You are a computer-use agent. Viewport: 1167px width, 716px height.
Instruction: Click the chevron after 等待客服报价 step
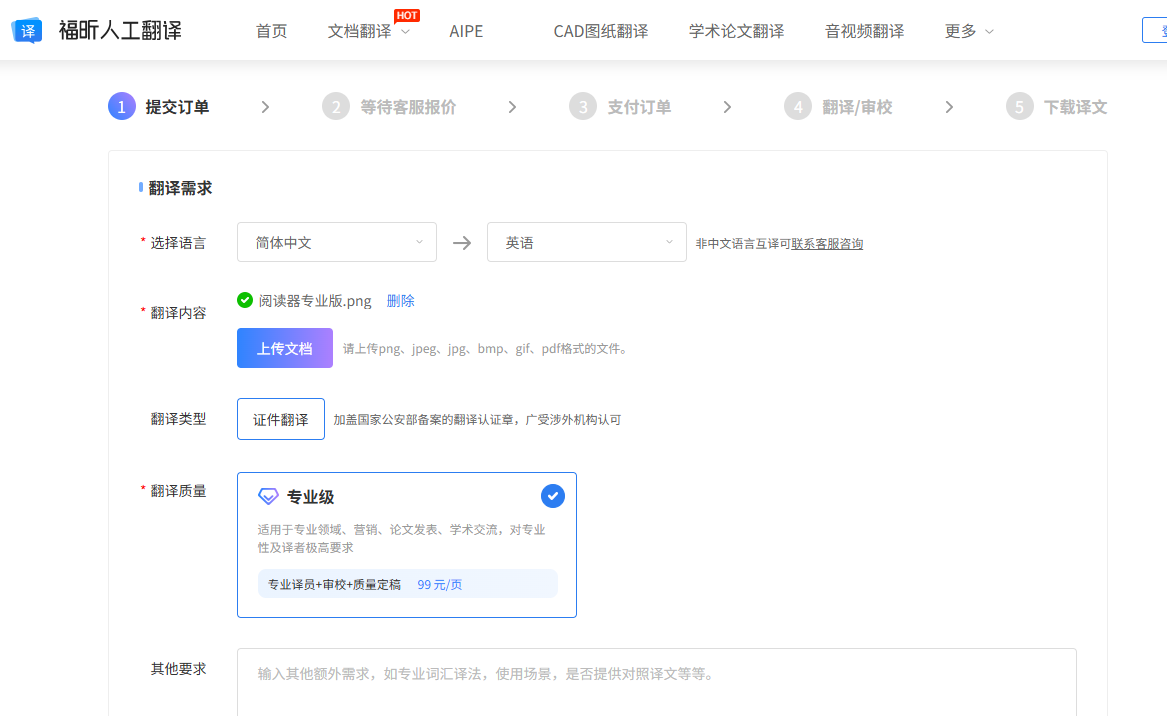click(512, 107)
